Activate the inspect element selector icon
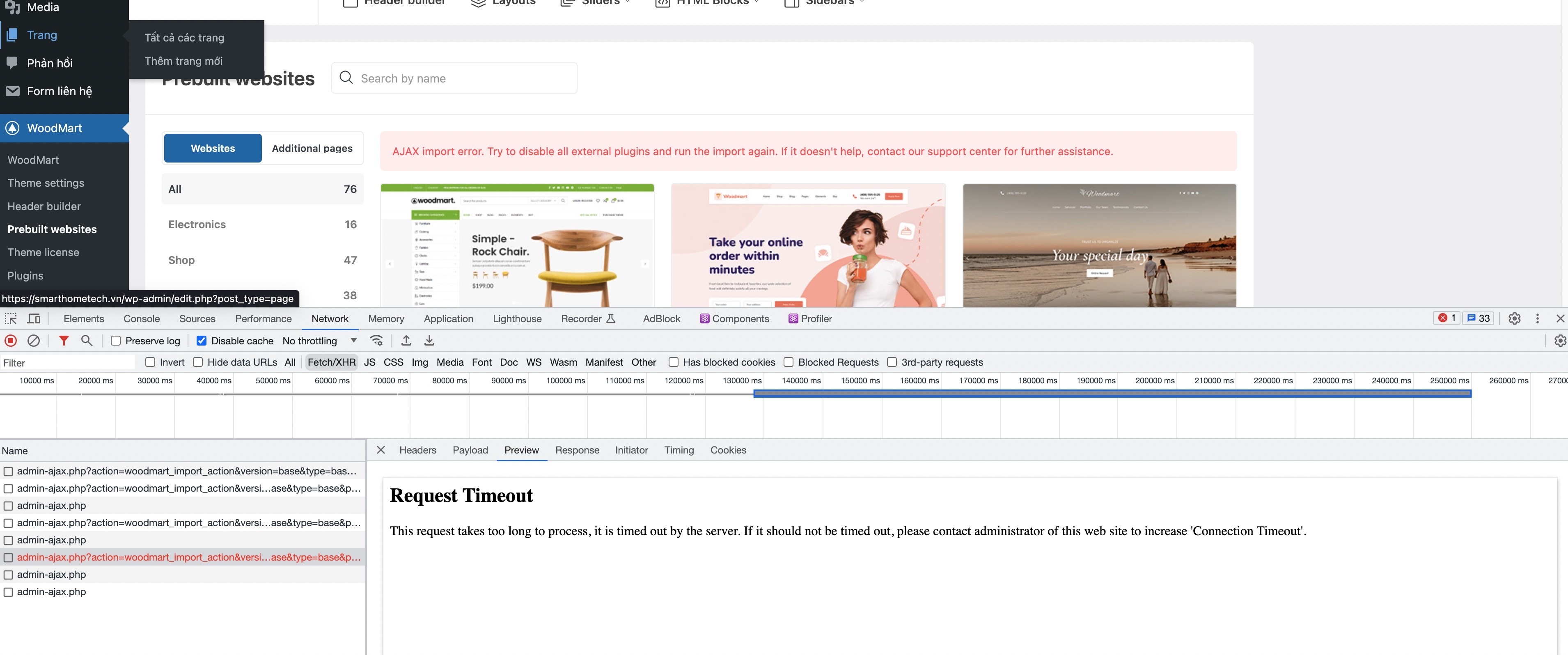Viewport: 1568px width, 655px height. coord(11,318)
